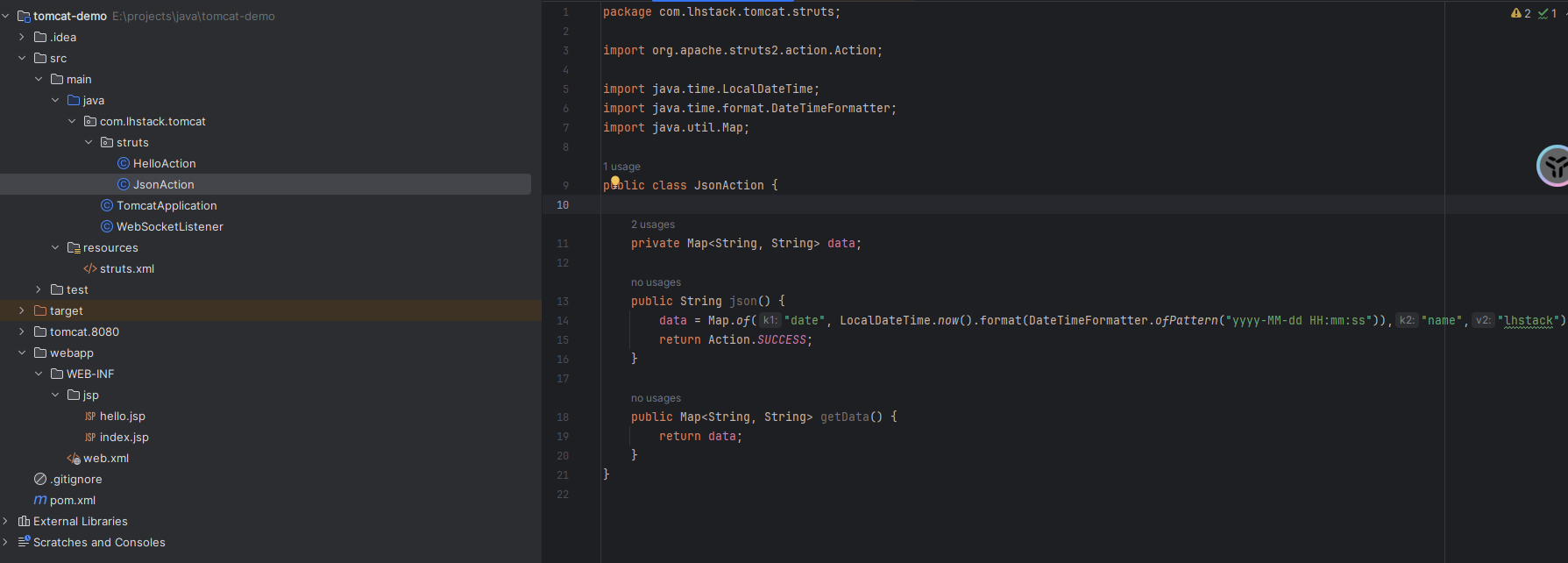Expand External Libraries node

tap(5, 521)
